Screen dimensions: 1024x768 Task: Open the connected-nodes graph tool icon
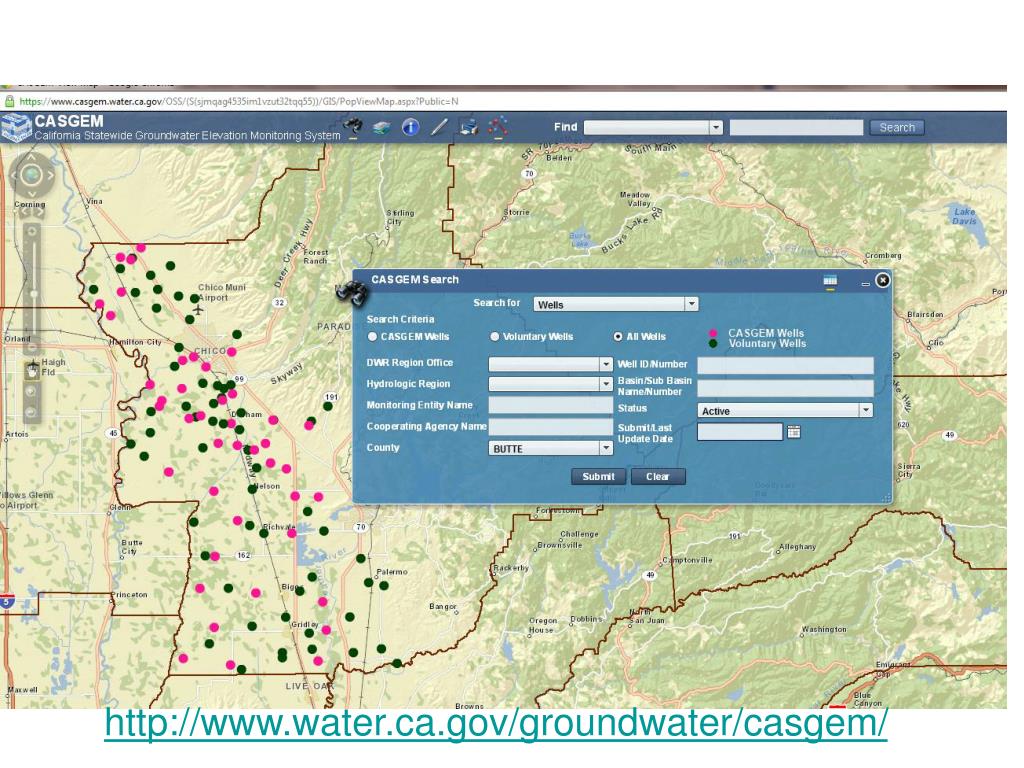(498, 126)
